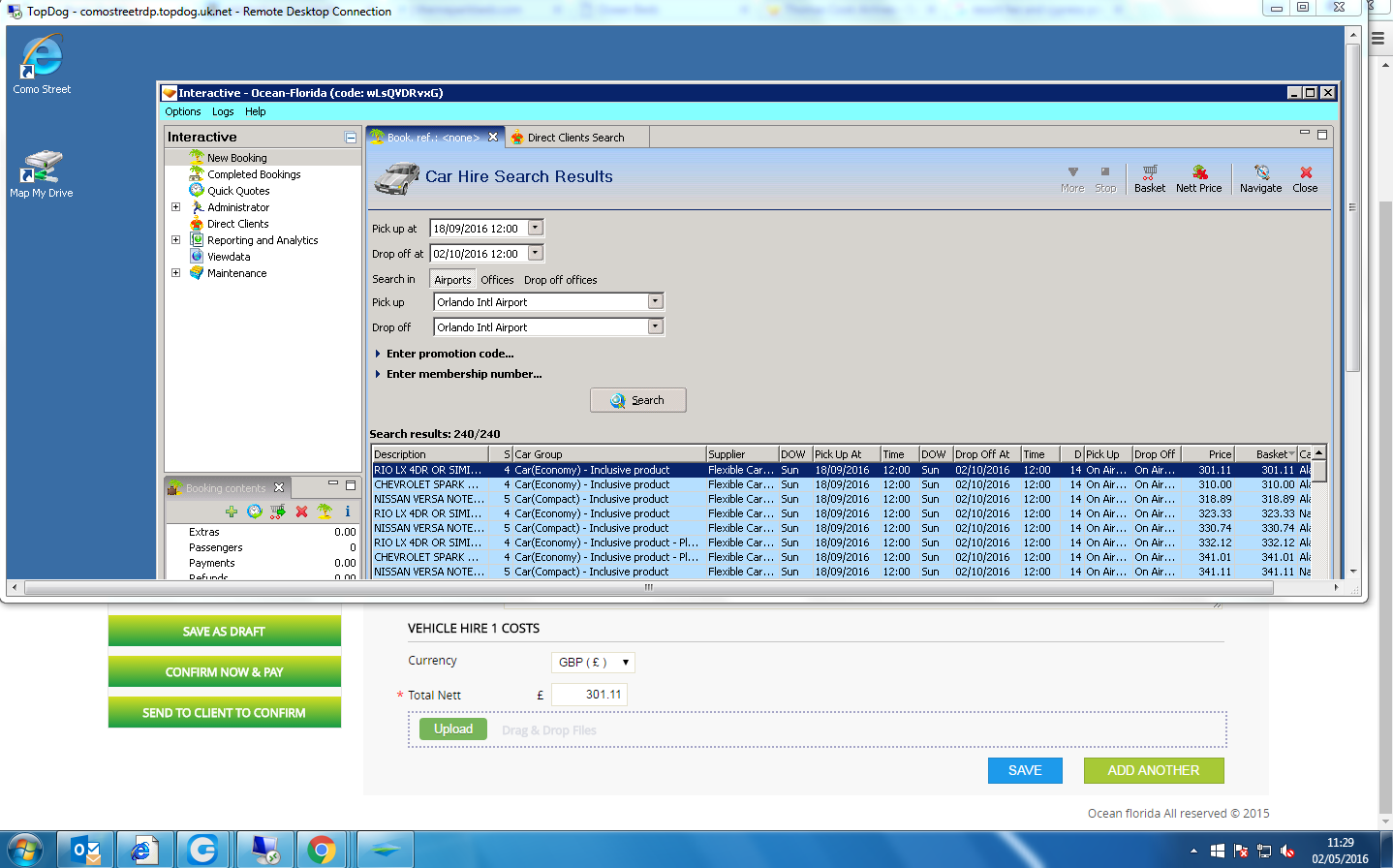Image resolution: width=1393 pixels, height=868 pixels.
Task: Click the blue info icon in Booking contents
Action: 347,511
